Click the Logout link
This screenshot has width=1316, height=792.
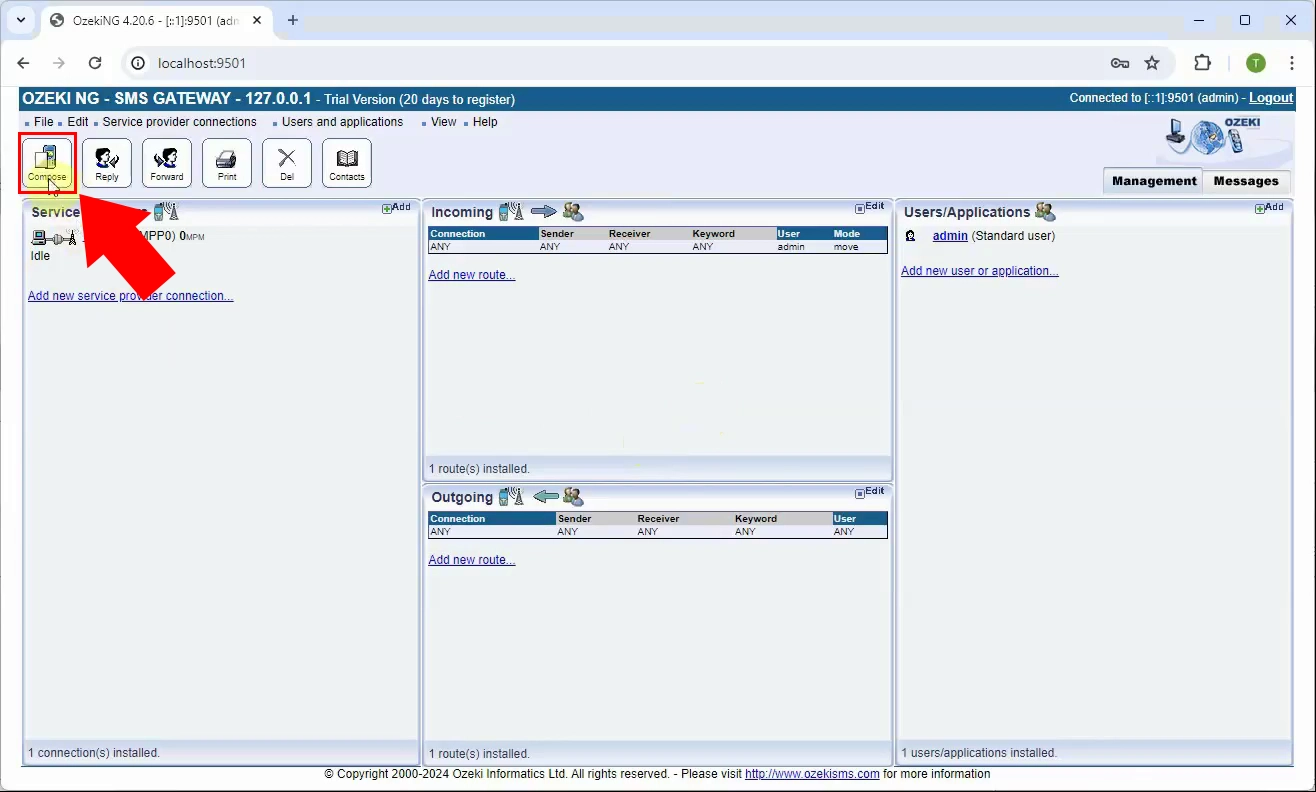click(x=1271, y=98)
